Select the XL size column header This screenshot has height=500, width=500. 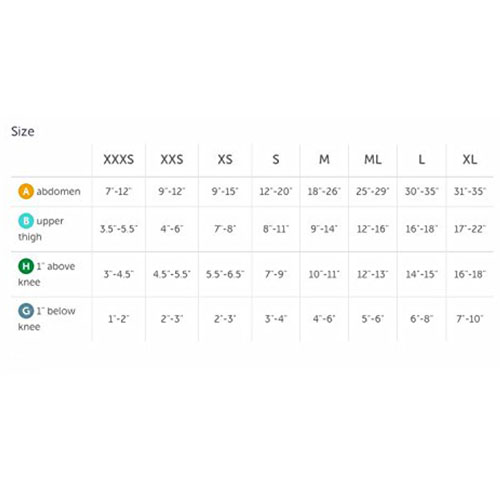click(470, 159)
